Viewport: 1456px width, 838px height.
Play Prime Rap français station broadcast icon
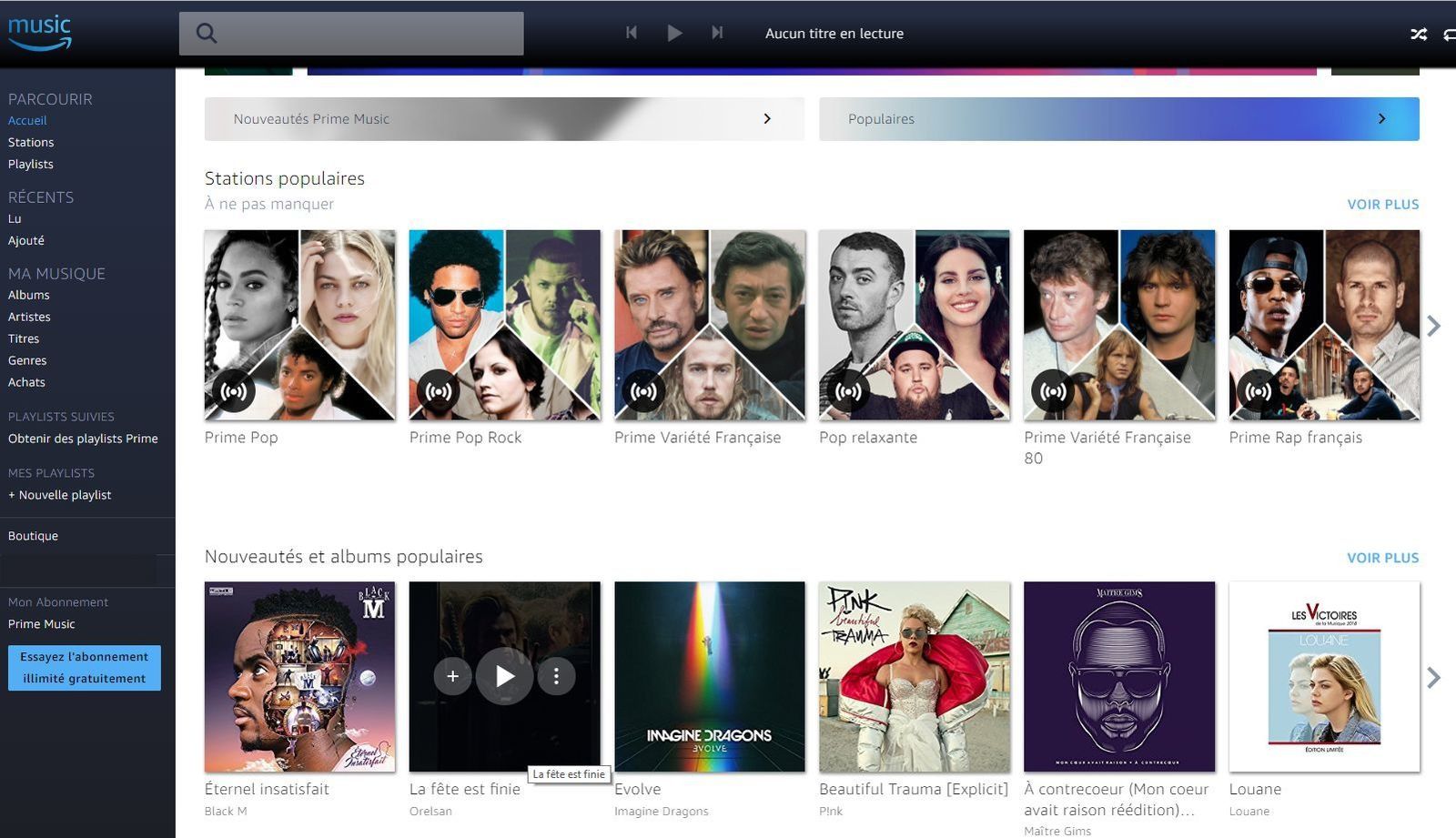(x=1258, y=391)
